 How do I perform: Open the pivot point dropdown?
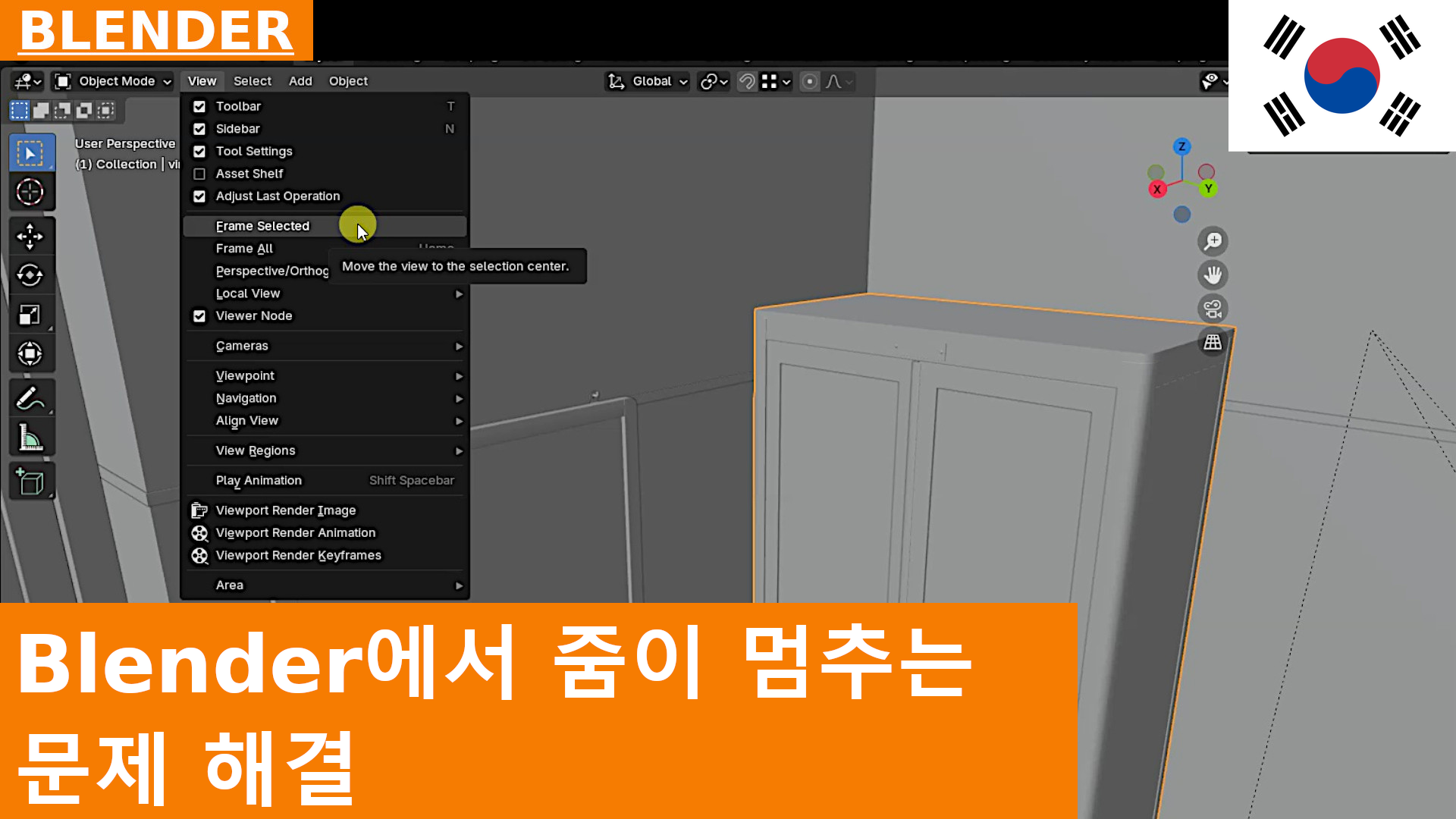(x=714, y=81)
